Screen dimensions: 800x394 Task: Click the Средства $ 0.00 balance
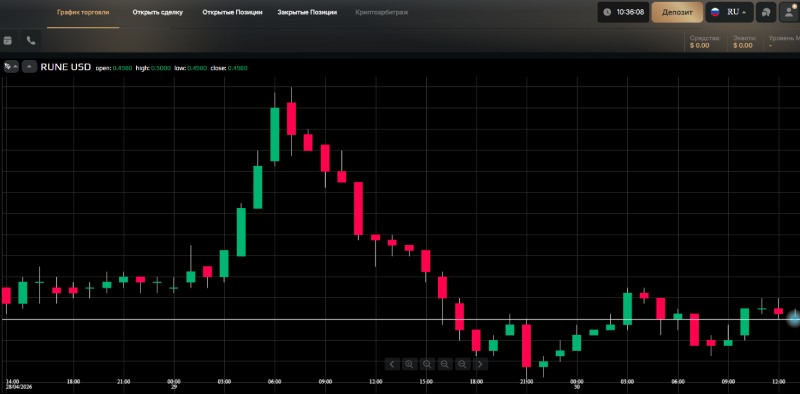(705, 41)
